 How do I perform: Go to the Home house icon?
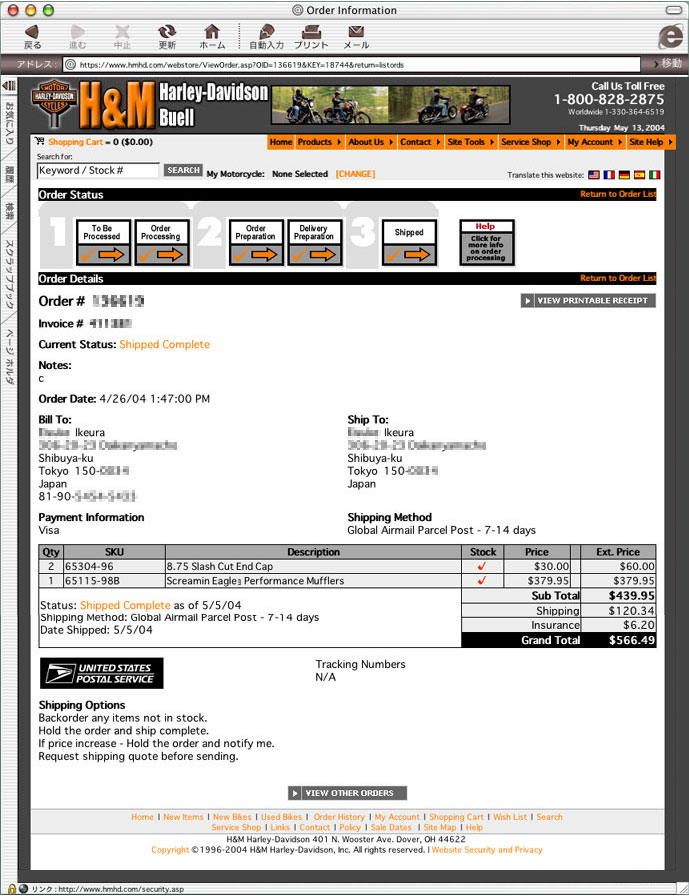point(212,32)
